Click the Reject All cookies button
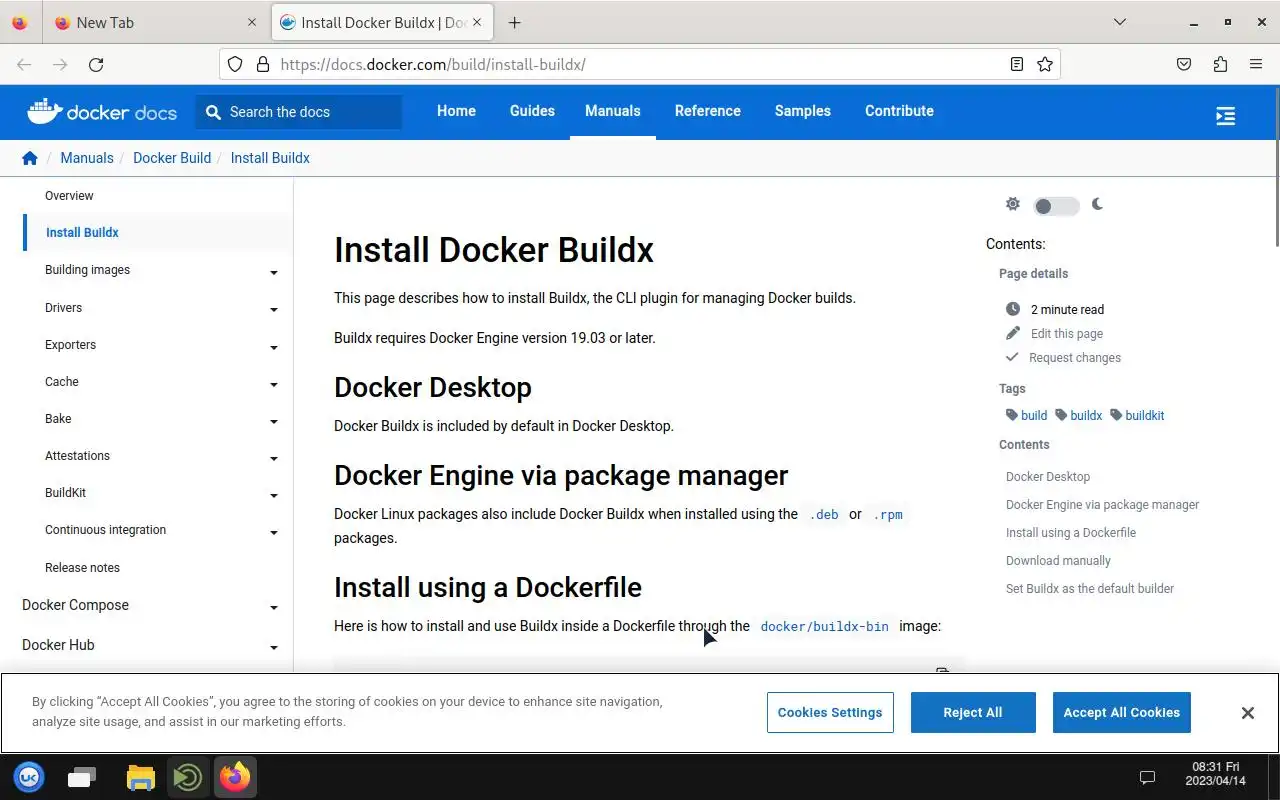The height and width of the screenshot is (800, 1280). 972,712
